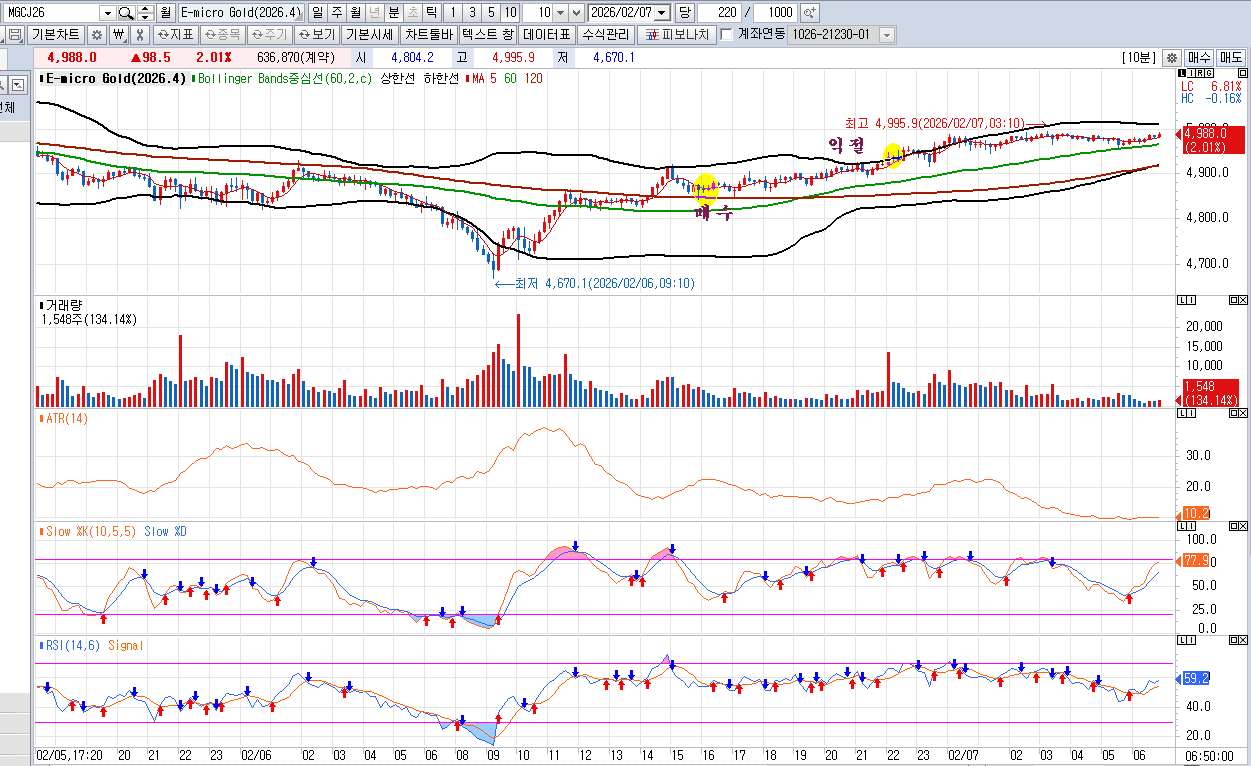Click the 매수 buy button

[1199, 58]
